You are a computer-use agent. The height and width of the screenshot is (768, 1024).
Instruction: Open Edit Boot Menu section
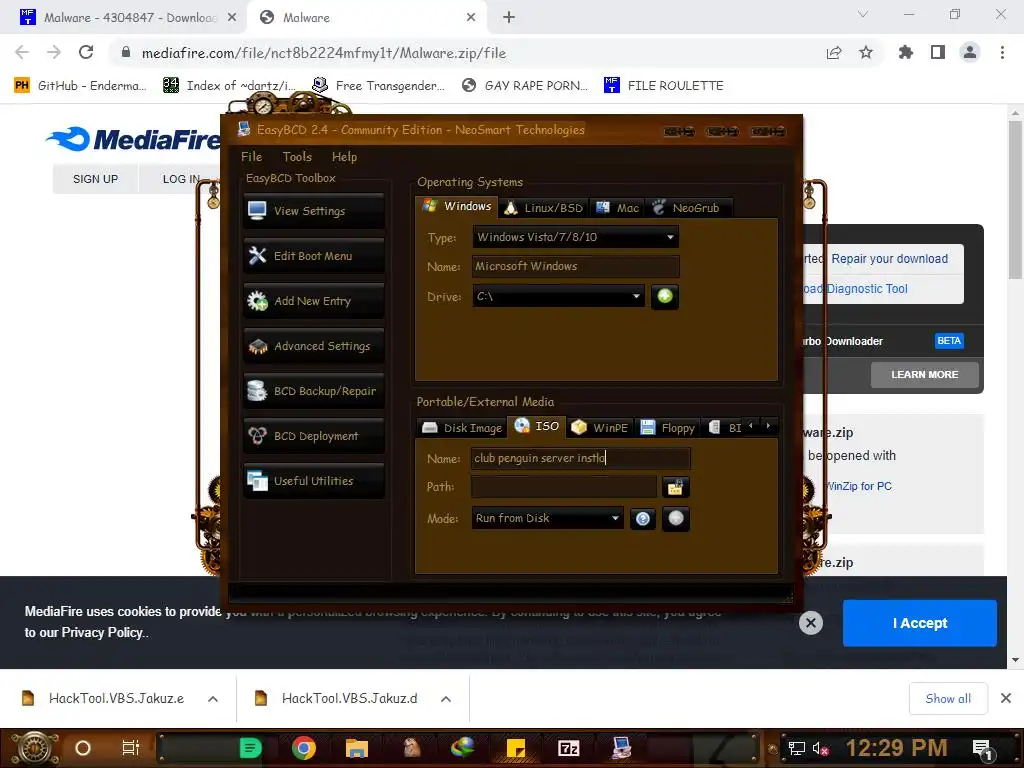point(314,256)
